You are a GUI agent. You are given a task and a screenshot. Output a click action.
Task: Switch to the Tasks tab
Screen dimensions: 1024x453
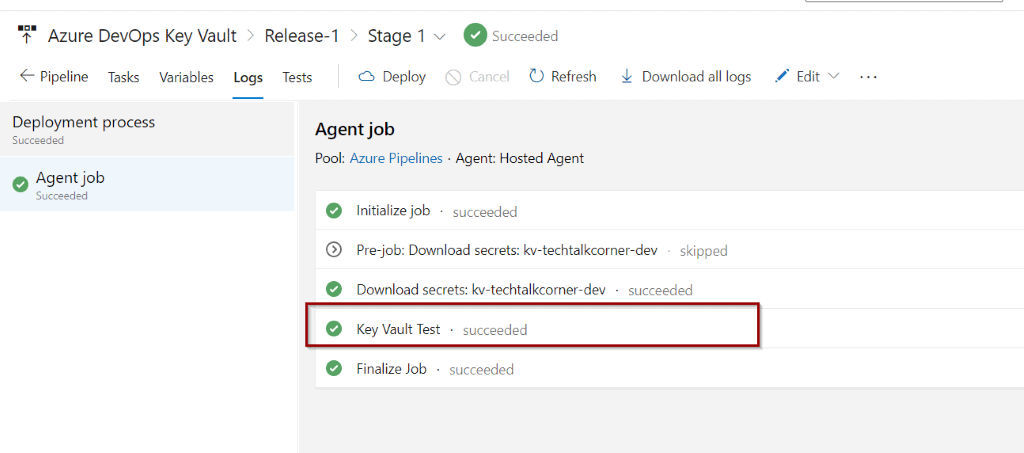(x=123, y=77)
